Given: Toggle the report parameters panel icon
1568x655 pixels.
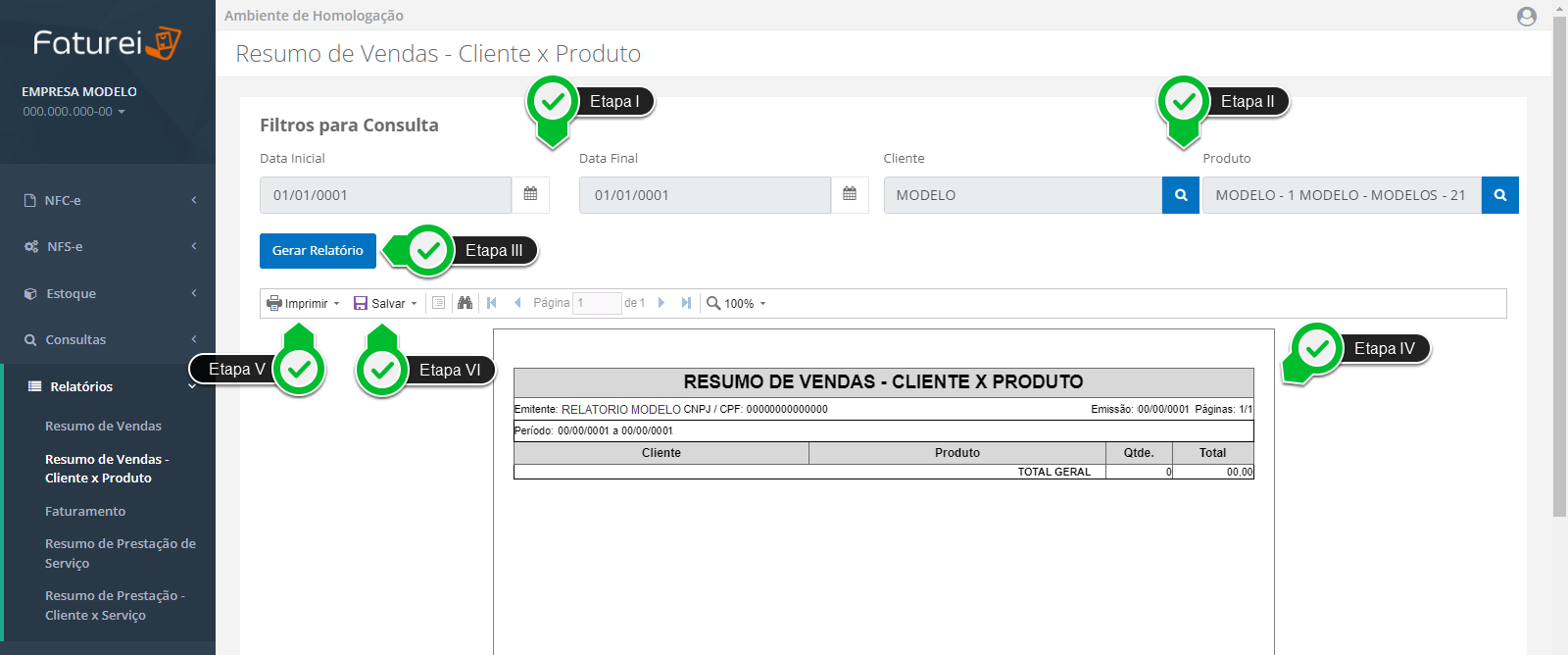Looking at the screenshot, I should click(438, 303).
